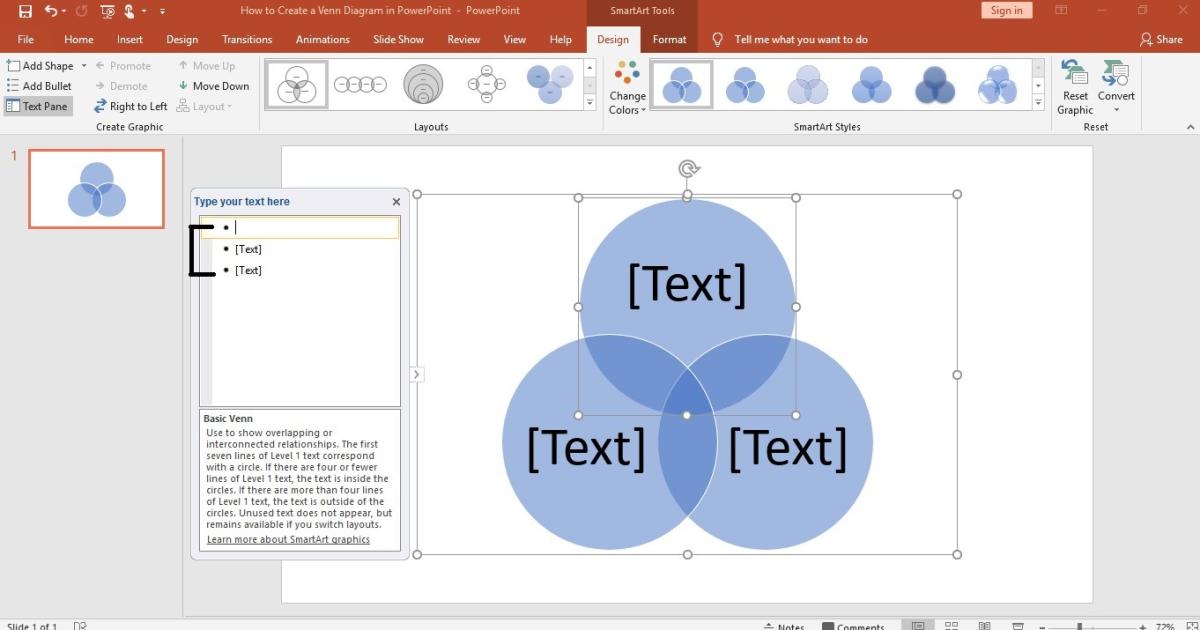
Task: Expand the SmartArt Styles gallery
Action: [1038, 101]
